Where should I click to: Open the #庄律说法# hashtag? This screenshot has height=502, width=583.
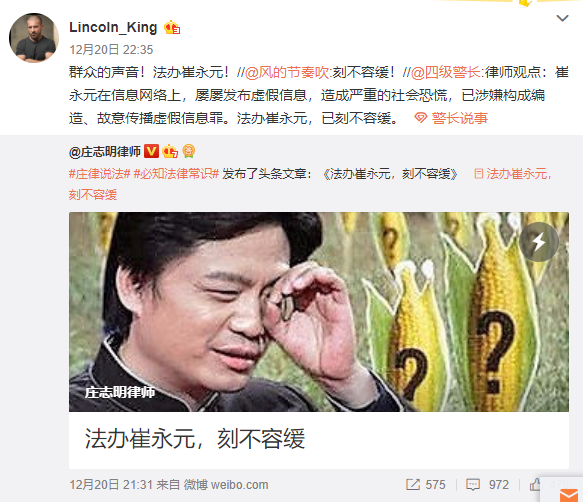click(99, 174)
